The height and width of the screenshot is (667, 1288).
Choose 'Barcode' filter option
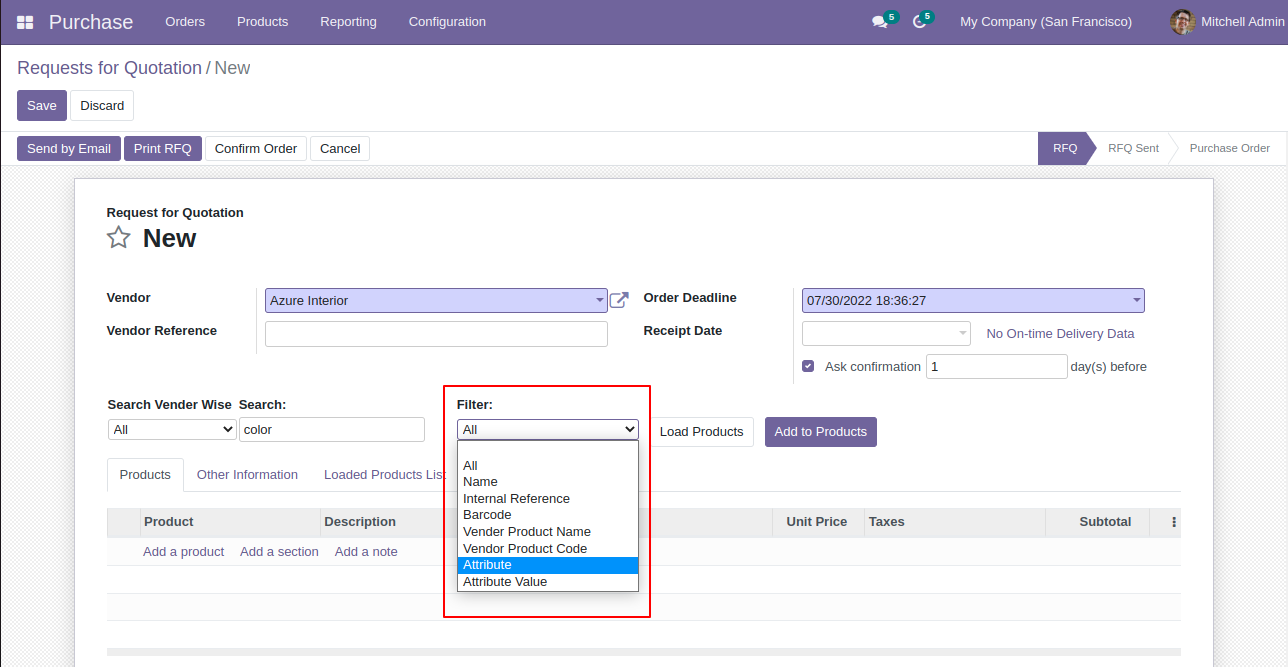(x=548, y=515)
